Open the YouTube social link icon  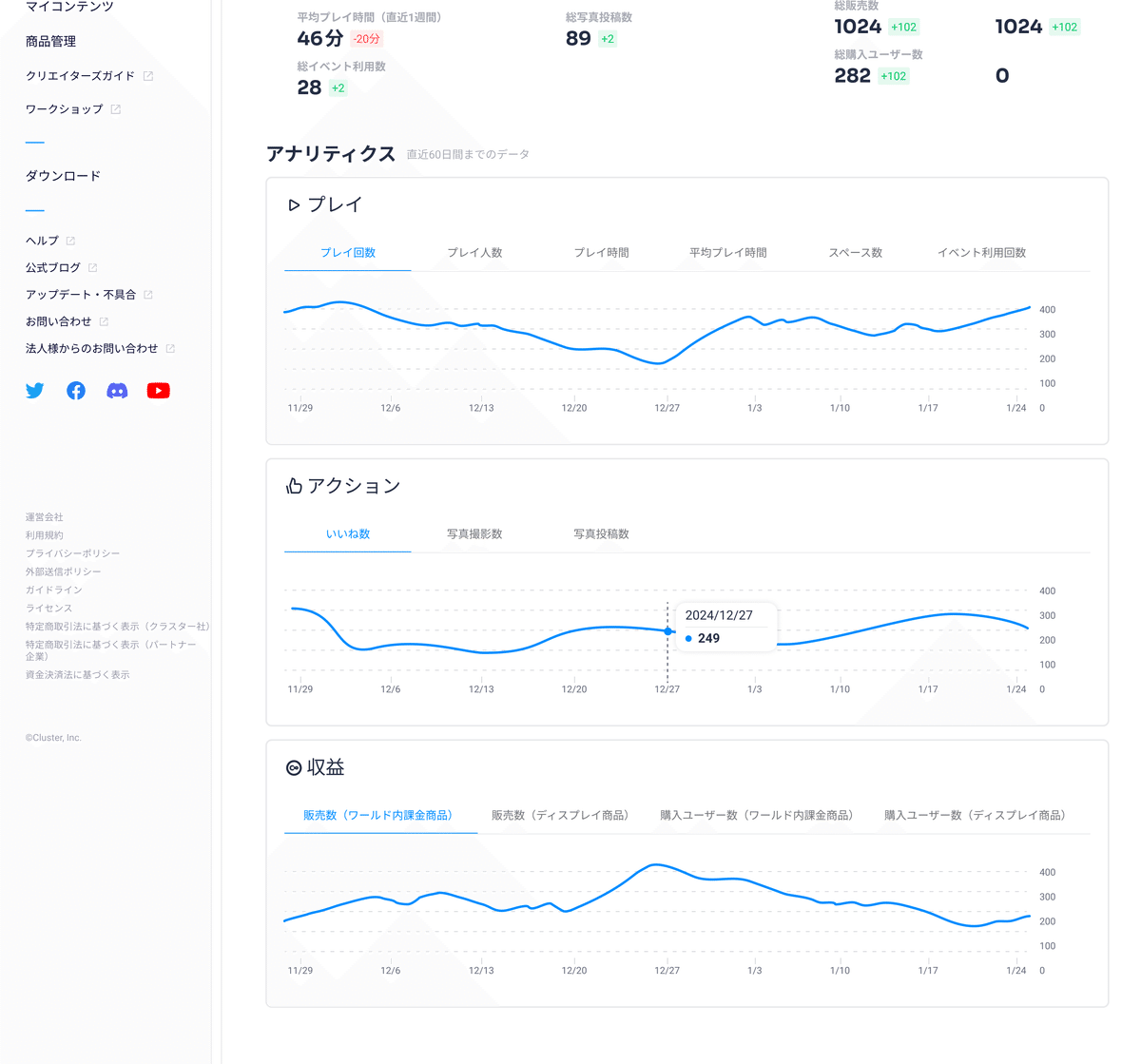point(159,391)
